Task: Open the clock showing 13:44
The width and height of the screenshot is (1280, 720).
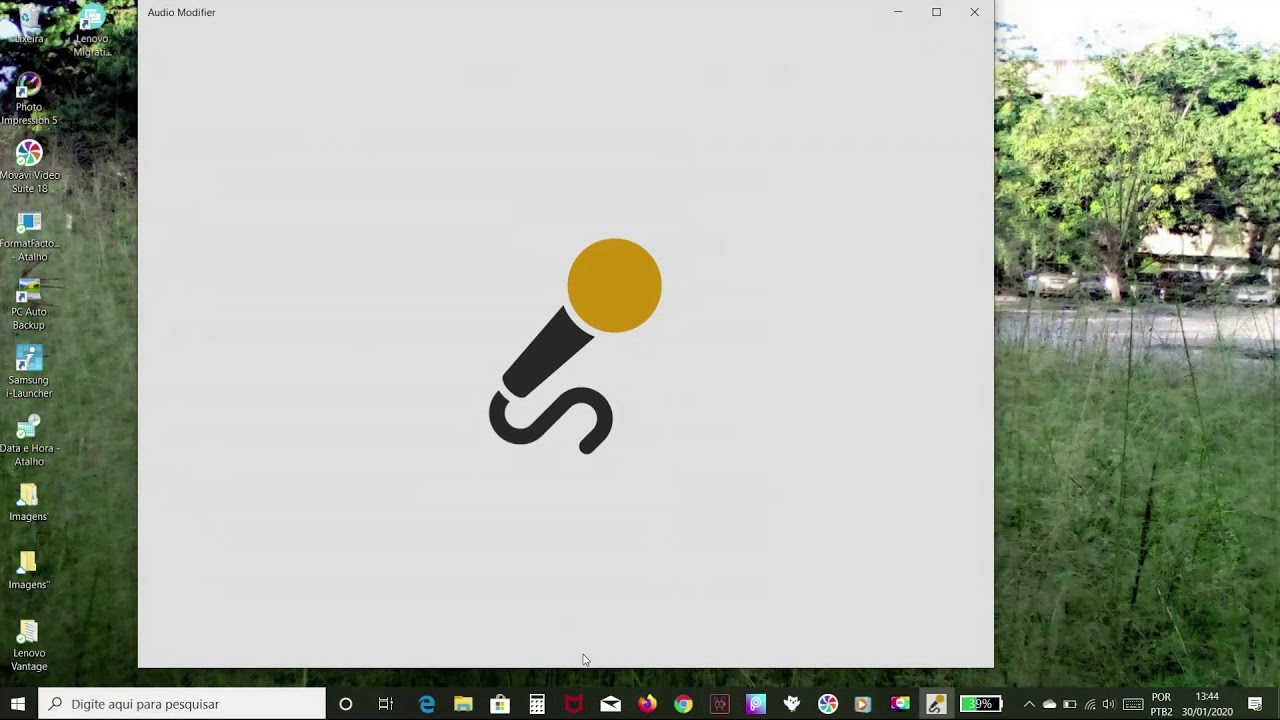Action: coord(1207,704)
